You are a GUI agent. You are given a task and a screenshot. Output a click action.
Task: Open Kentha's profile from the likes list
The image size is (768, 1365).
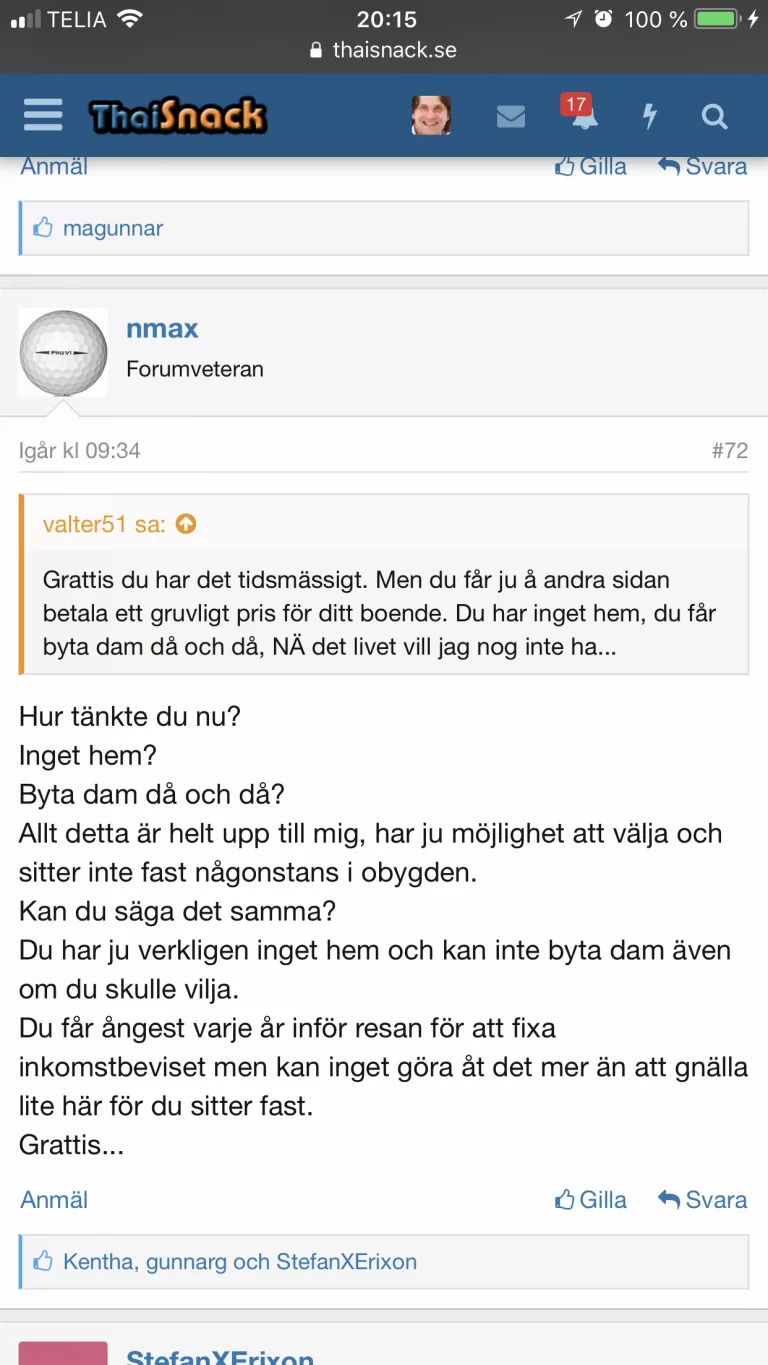[98, 1262]
